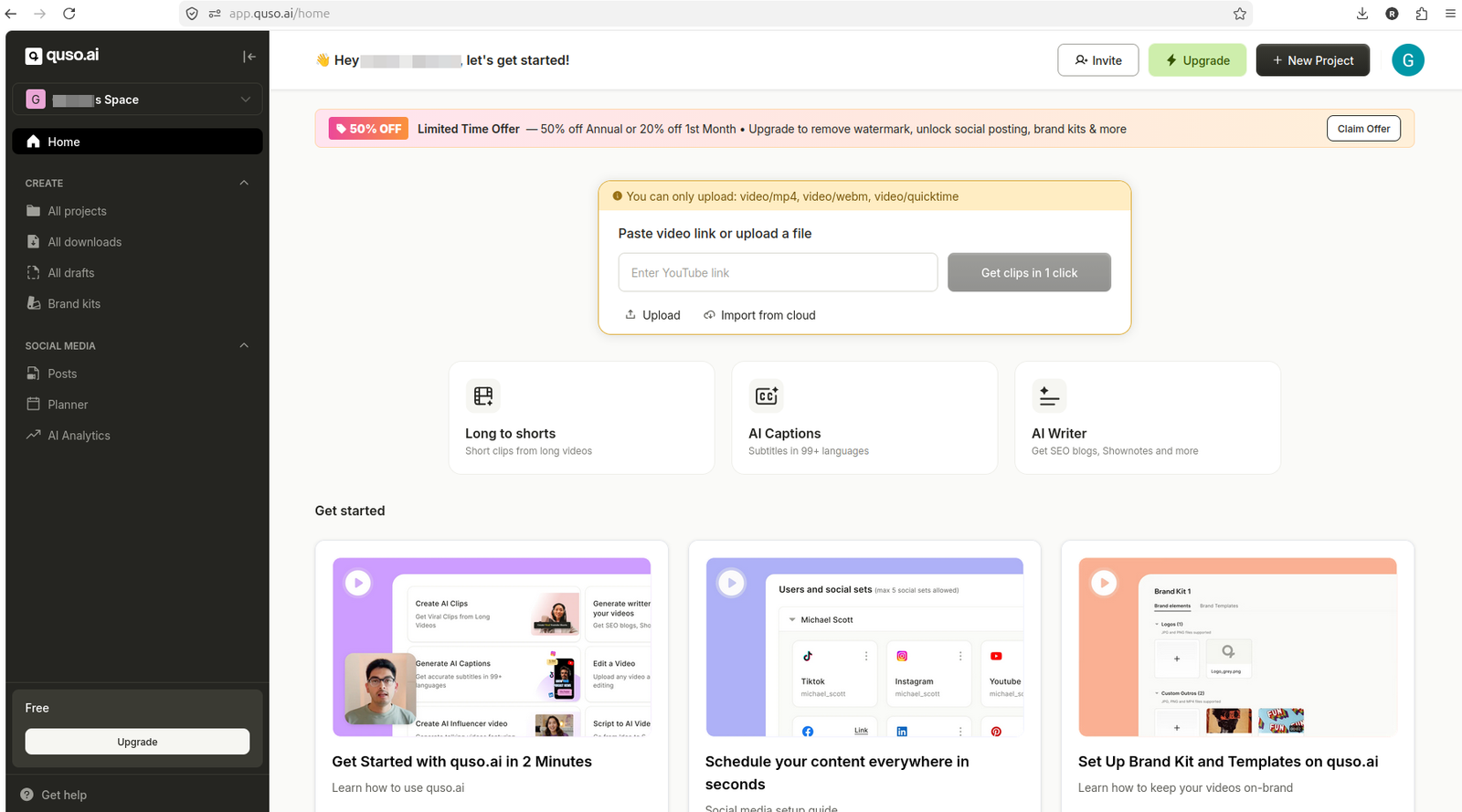Viewport: 1462px width, 812px height.
Task: Open Get Started with quso.ai in 2 Minutes thumbnail
Action: (x=492, y=647)
